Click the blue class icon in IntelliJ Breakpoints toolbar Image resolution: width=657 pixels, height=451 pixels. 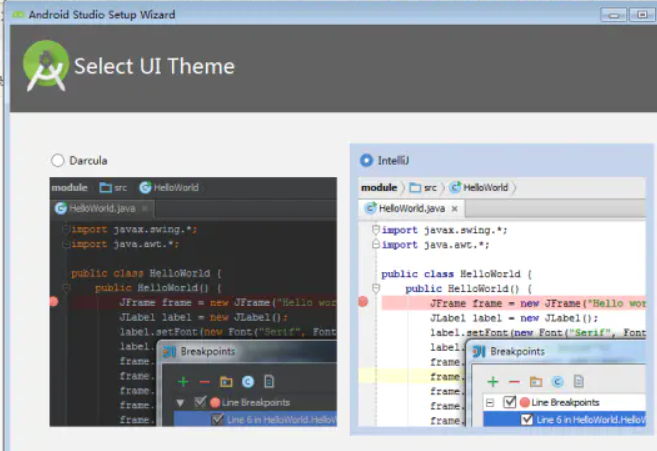557,382
